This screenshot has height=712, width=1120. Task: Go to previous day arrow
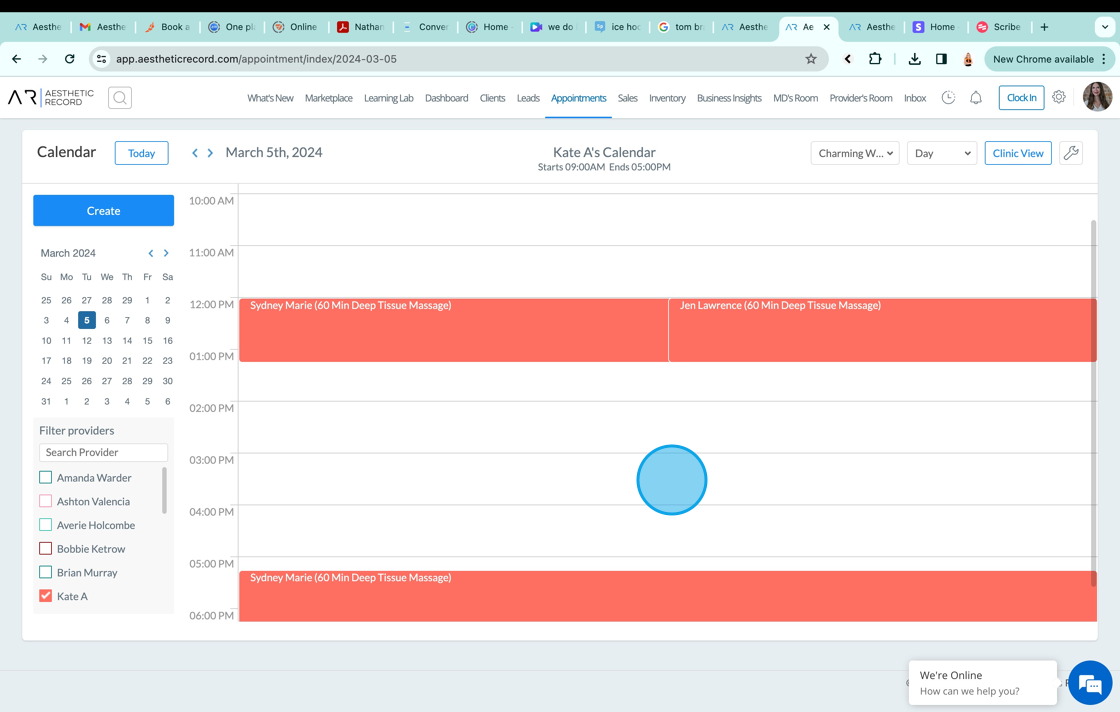pos(194,153)
